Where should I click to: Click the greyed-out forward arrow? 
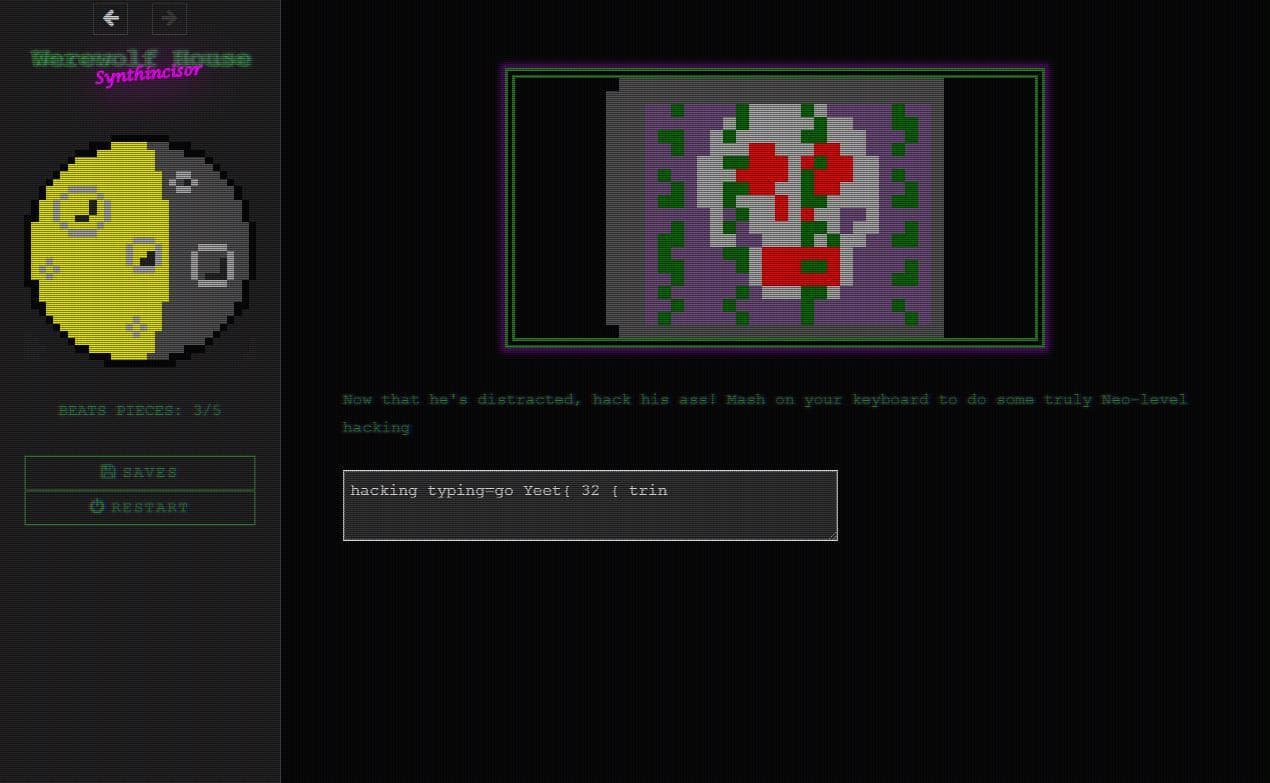[169, 18]
